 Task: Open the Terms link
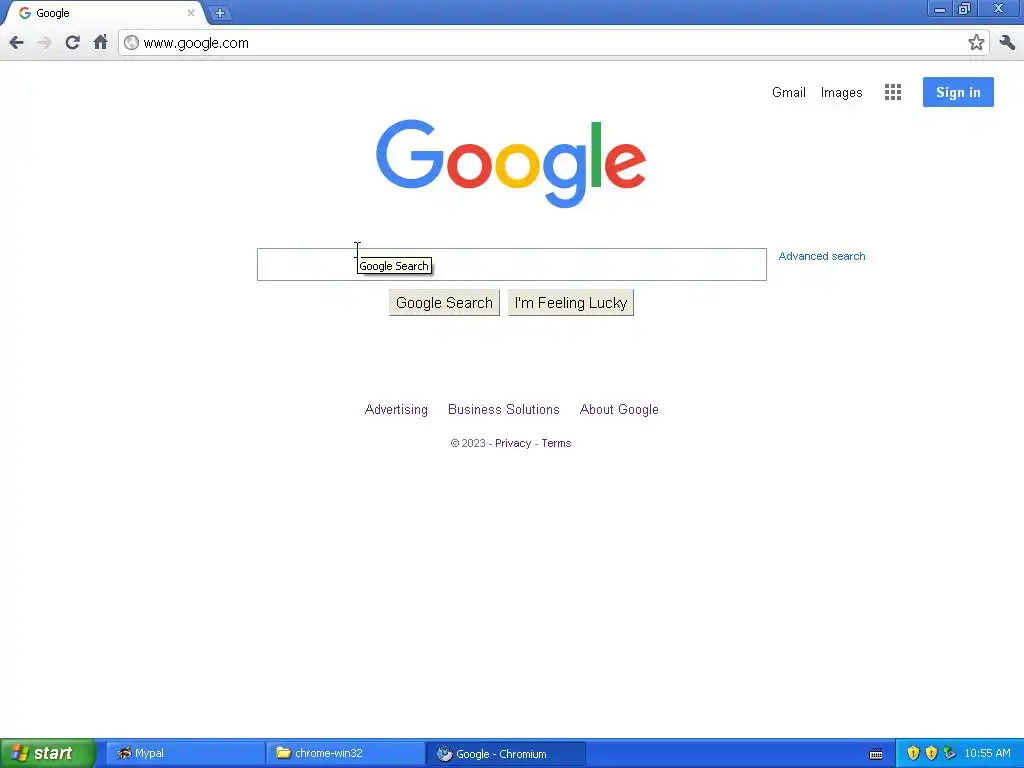coord(556,443)
